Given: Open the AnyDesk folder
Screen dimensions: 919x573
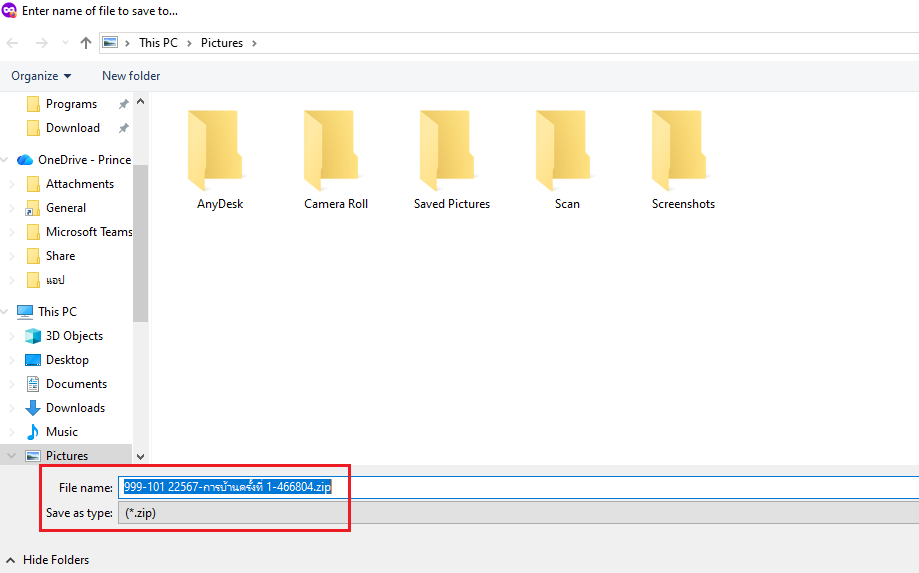Looking at the screenshot, I should 220,159.
